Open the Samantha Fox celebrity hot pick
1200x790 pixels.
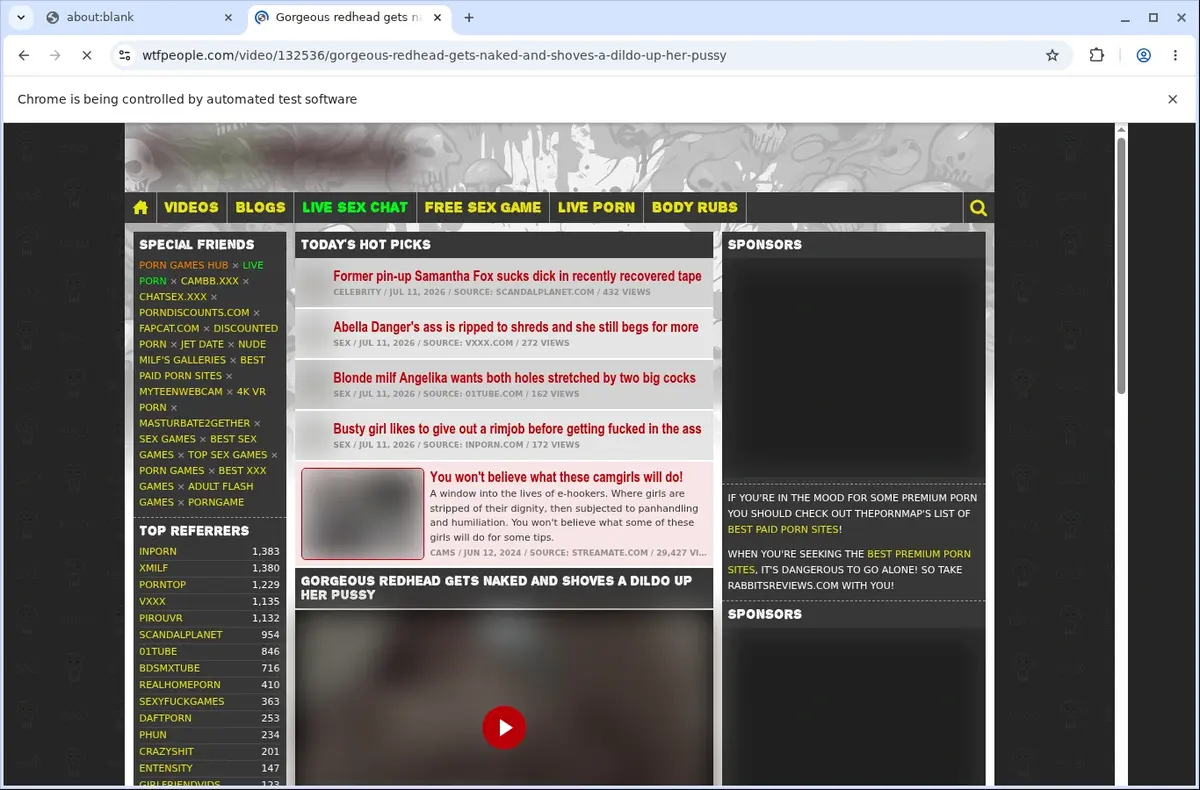517,276
